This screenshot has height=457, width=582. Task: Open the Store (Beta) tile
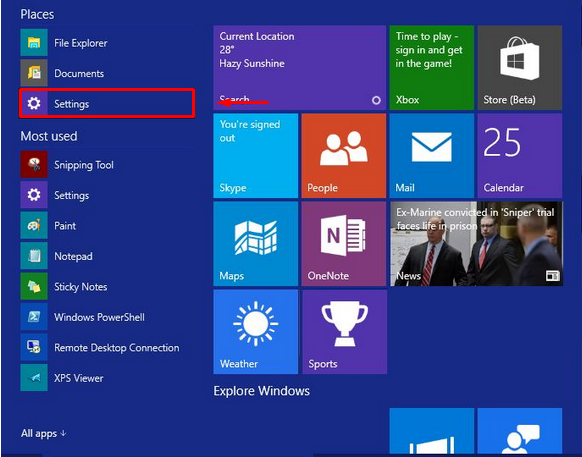coord(520,68)
